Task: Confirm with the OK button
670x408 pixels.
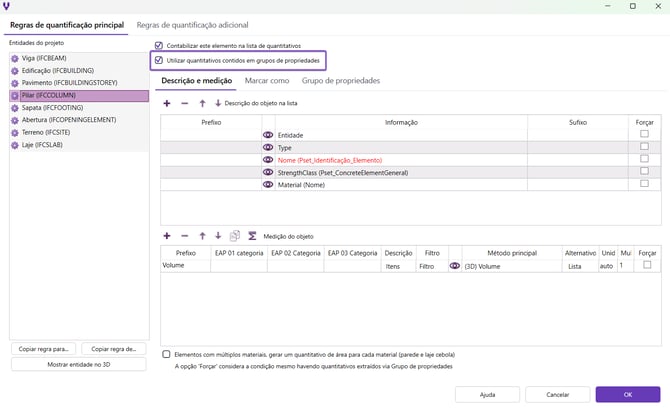Action: [628, 395]
